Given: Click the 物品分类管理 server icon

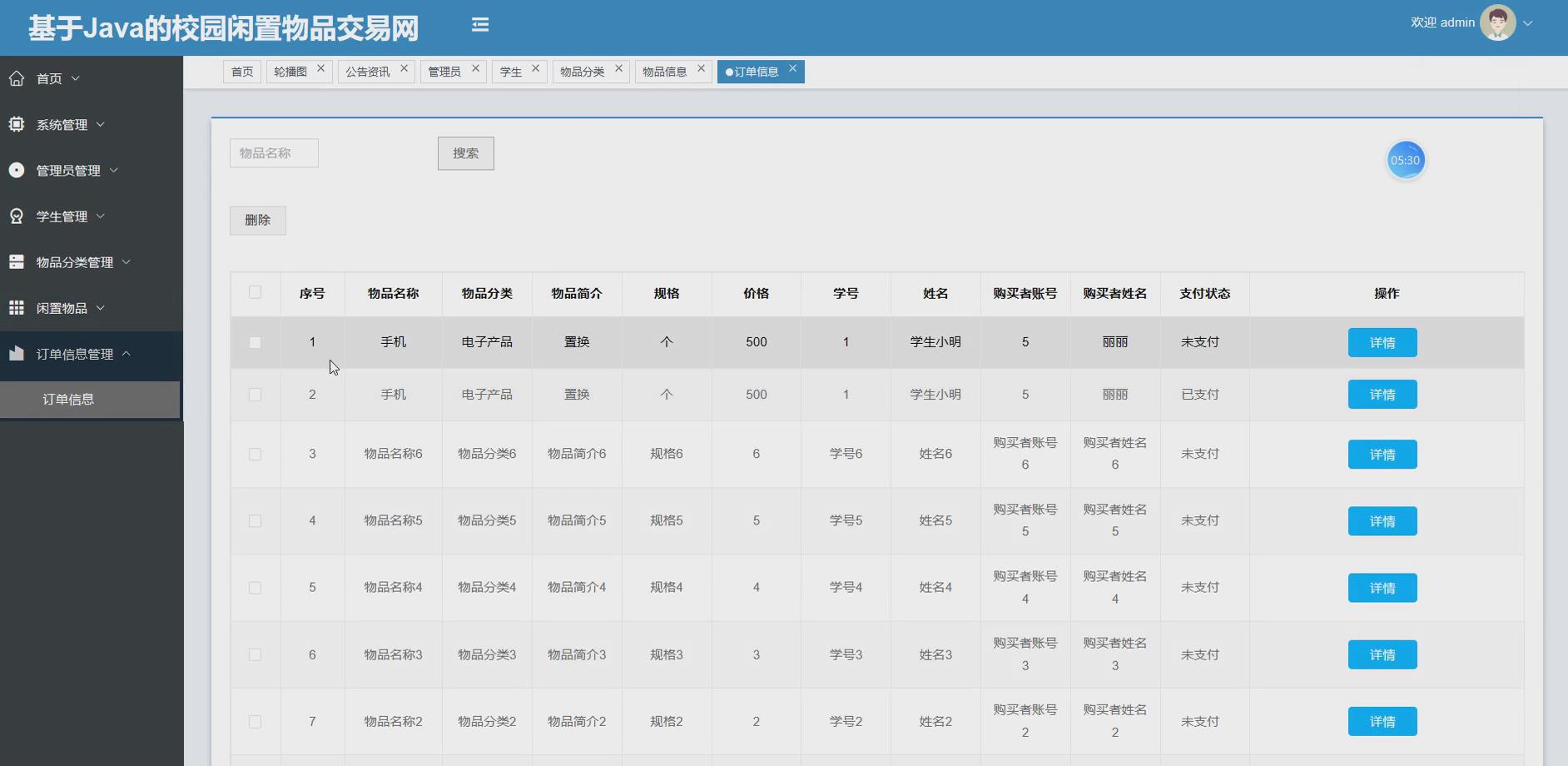Looking at the screenshot, I should pos(17,261).
